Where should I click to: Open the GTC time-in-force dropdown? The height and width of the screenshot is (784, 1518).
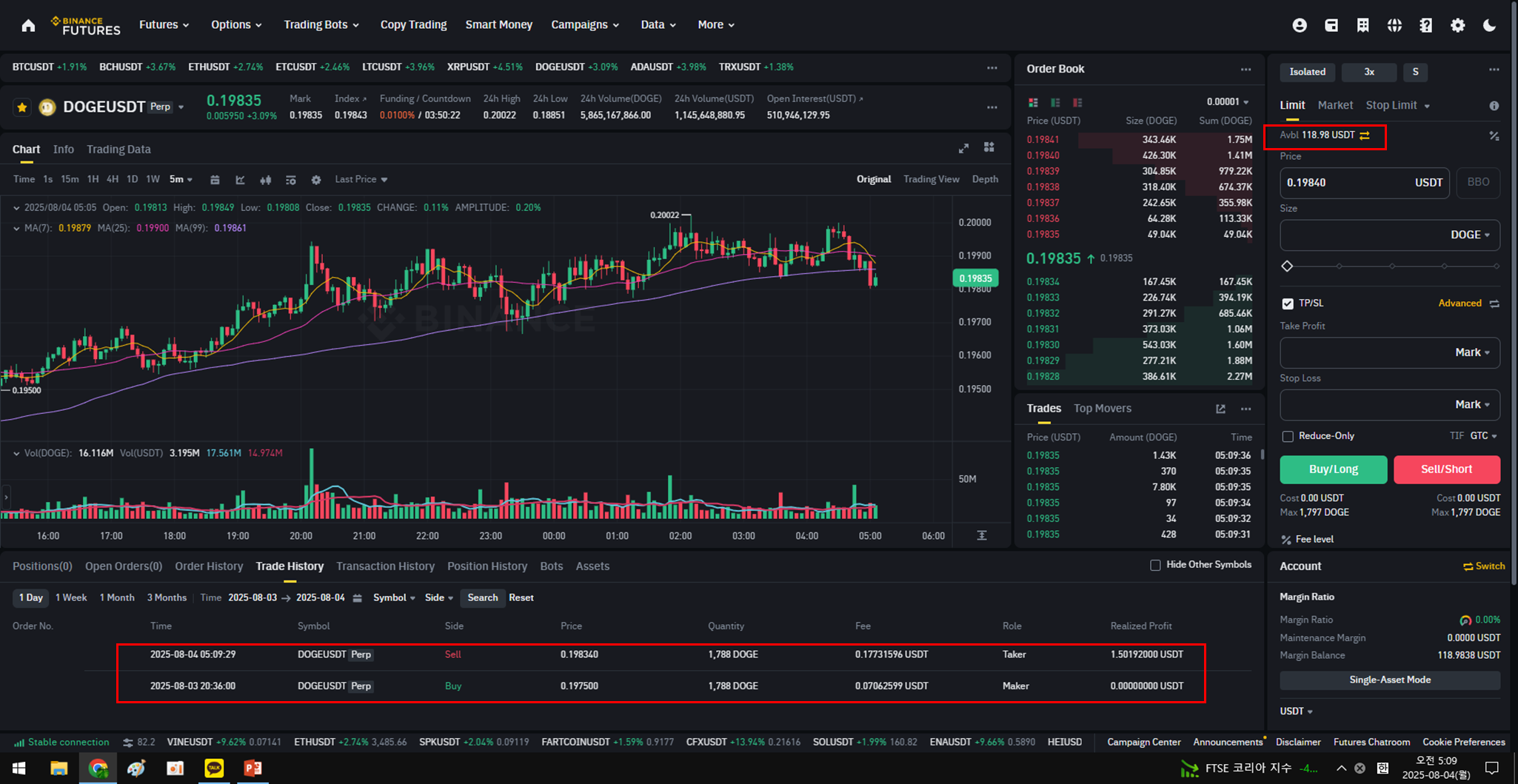coord(1483,436)
